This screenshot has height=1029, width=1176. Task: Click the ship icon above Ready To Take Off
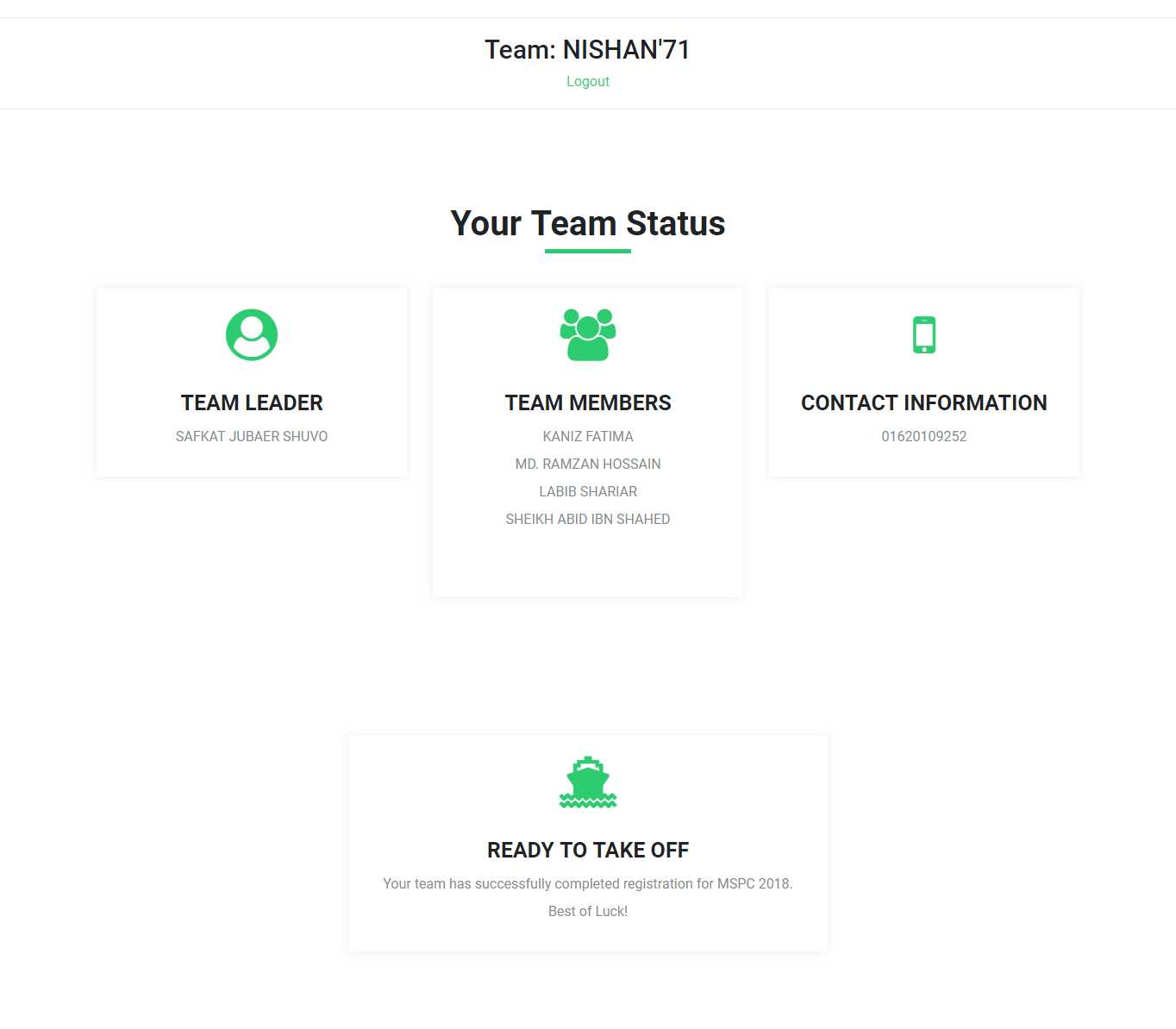coord(588,782)
